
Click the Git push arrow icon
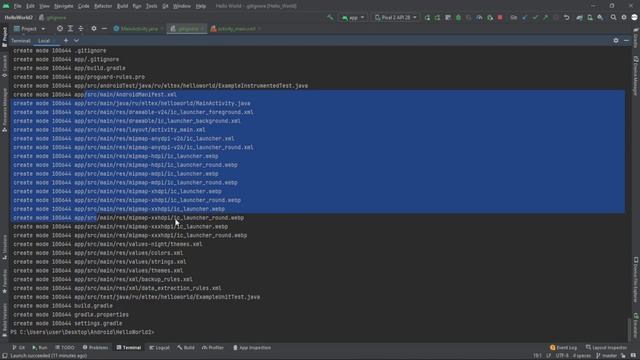pyautogui.click(x=545, y=18)
